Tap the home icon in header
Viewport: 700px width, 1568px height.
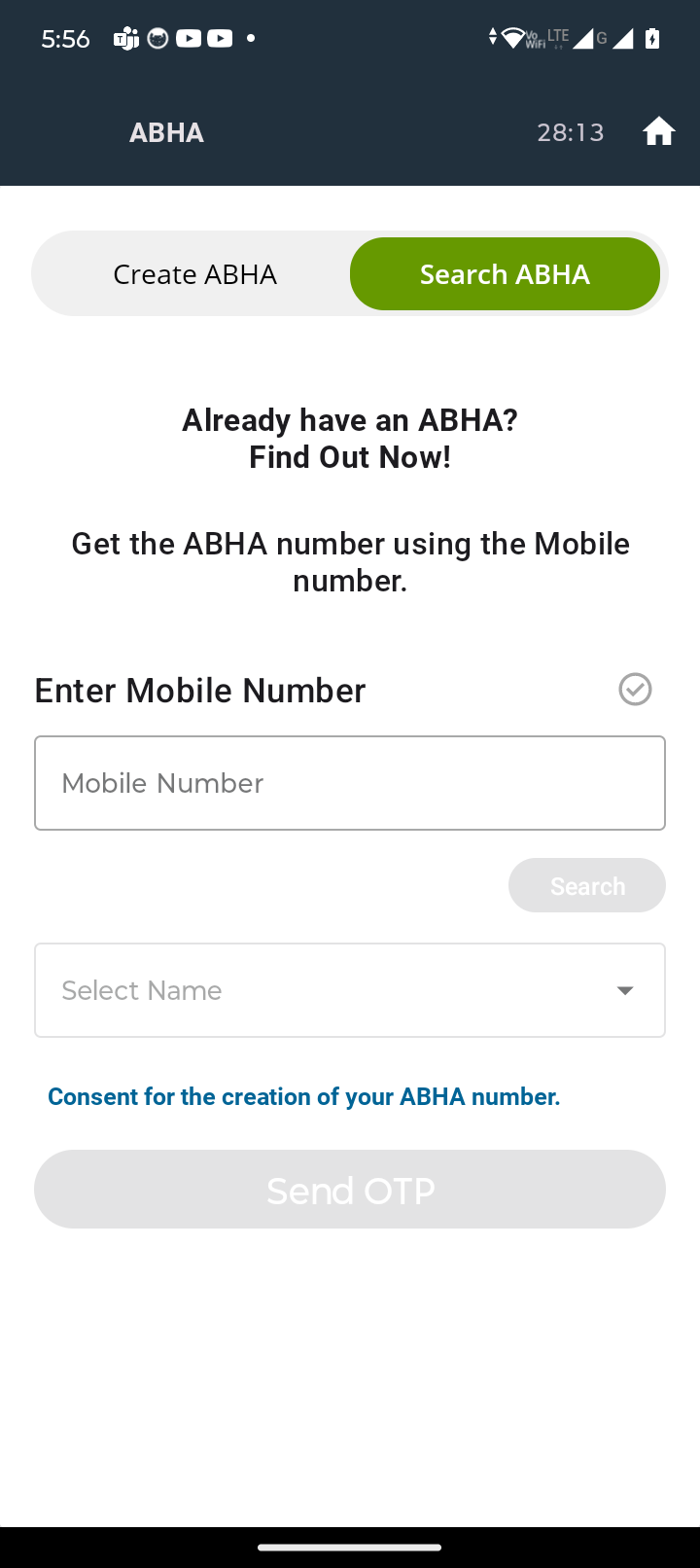coord(659,131)
